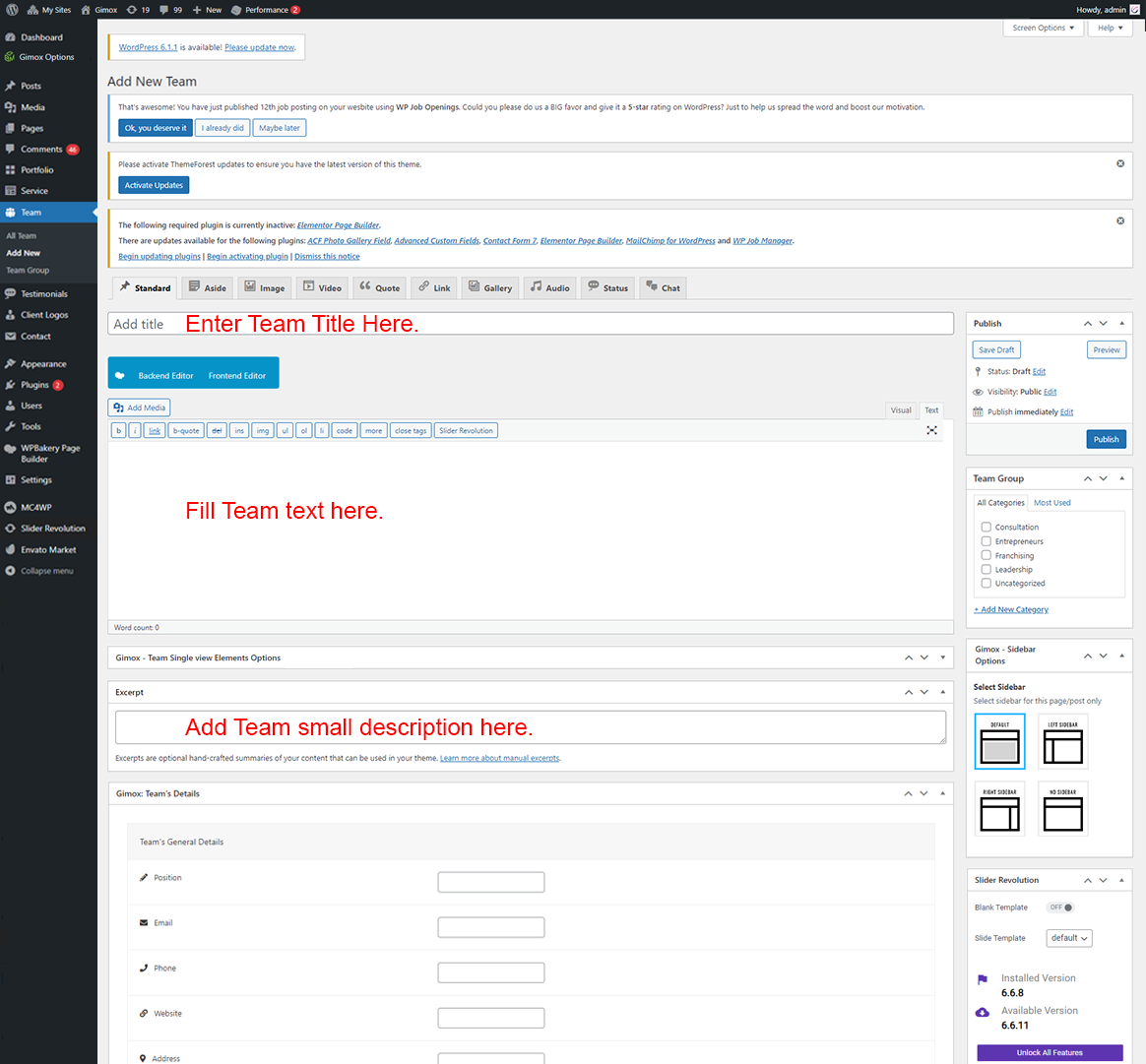
Task: Open the Slider Revolution sidebar menu
Action: pyautogui.click(x=52, y=529)
